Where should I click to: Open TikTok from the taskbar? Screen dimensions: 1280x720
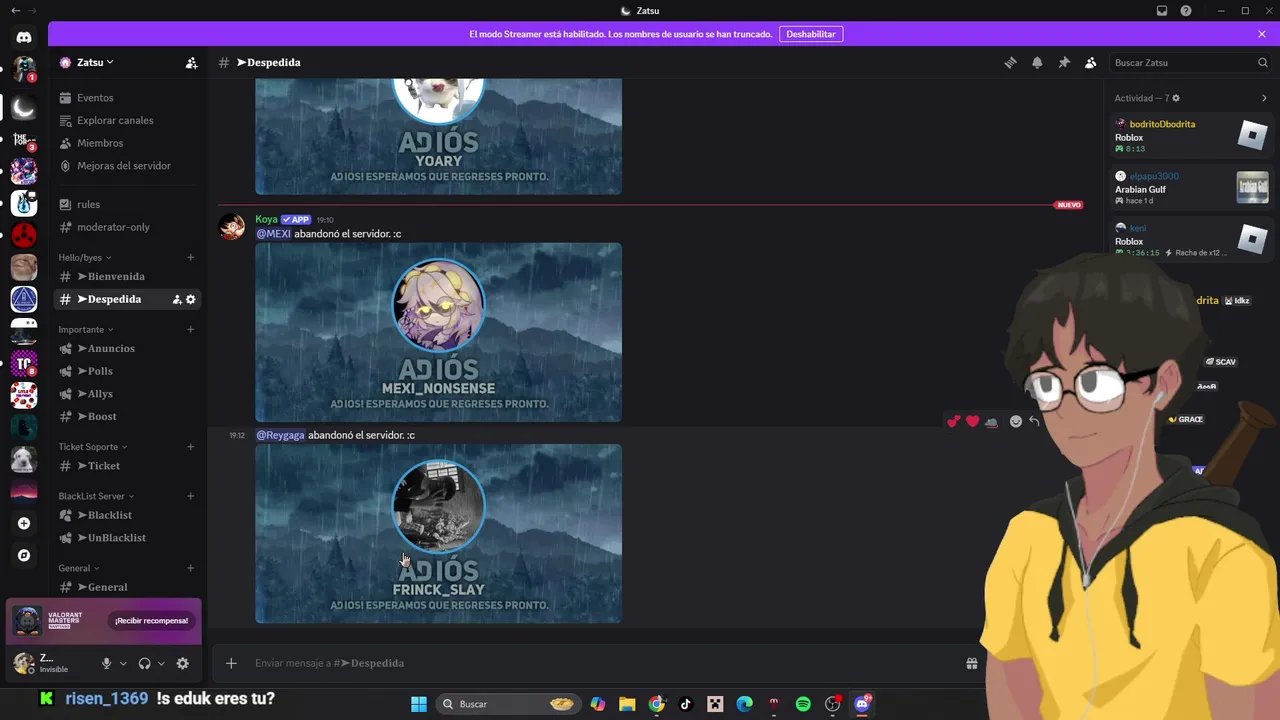pos(685,704)
